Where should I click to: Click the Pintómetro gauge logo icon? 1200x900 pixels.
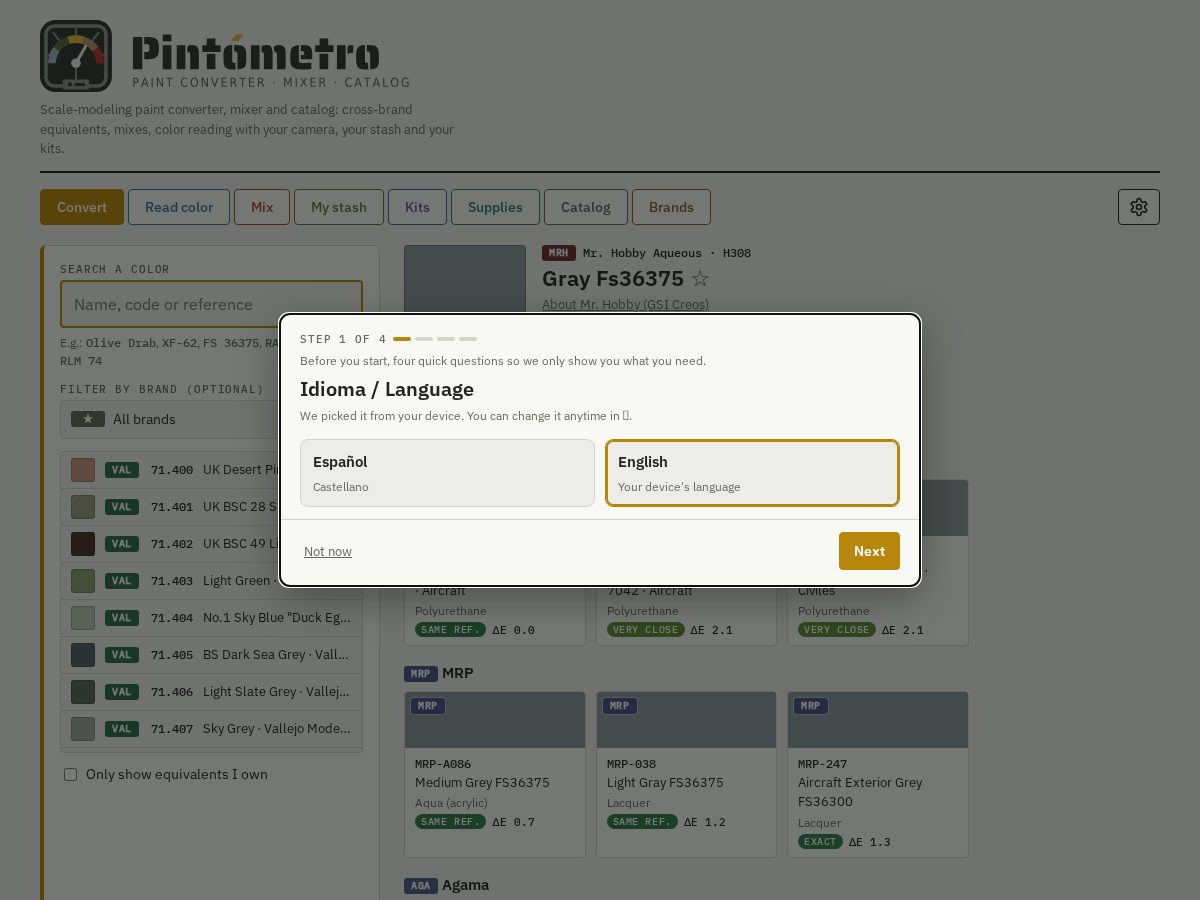click(x=76, y=56)
